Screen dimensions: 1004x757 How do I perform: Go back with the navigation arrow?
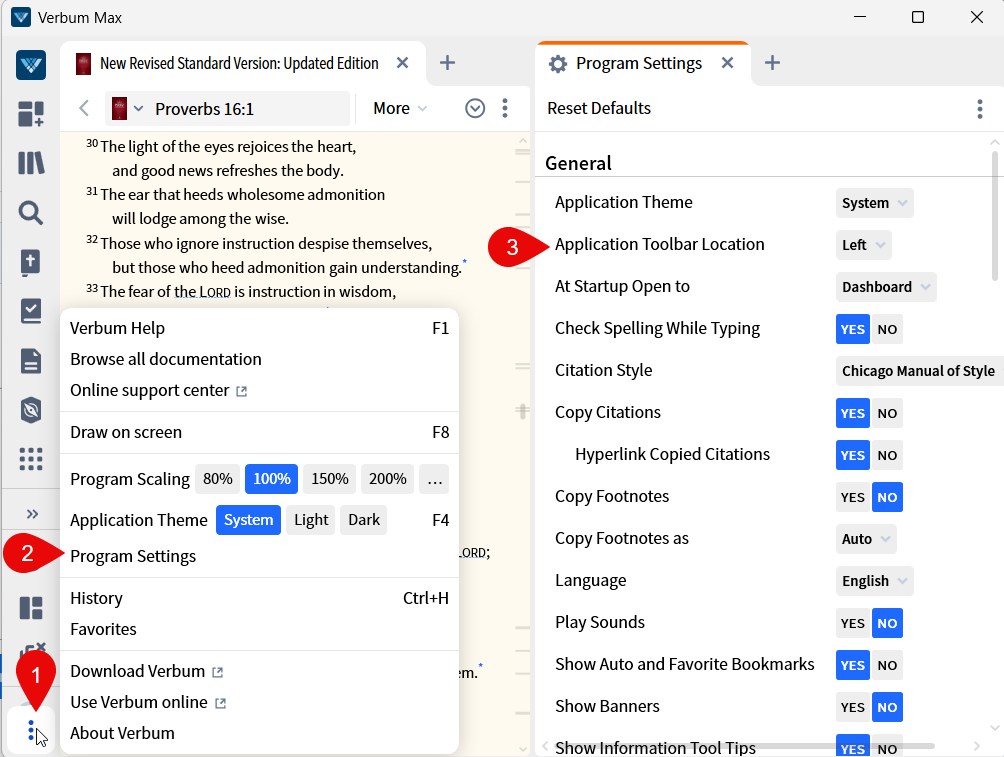pyautogui.click(x=84, y=108)
